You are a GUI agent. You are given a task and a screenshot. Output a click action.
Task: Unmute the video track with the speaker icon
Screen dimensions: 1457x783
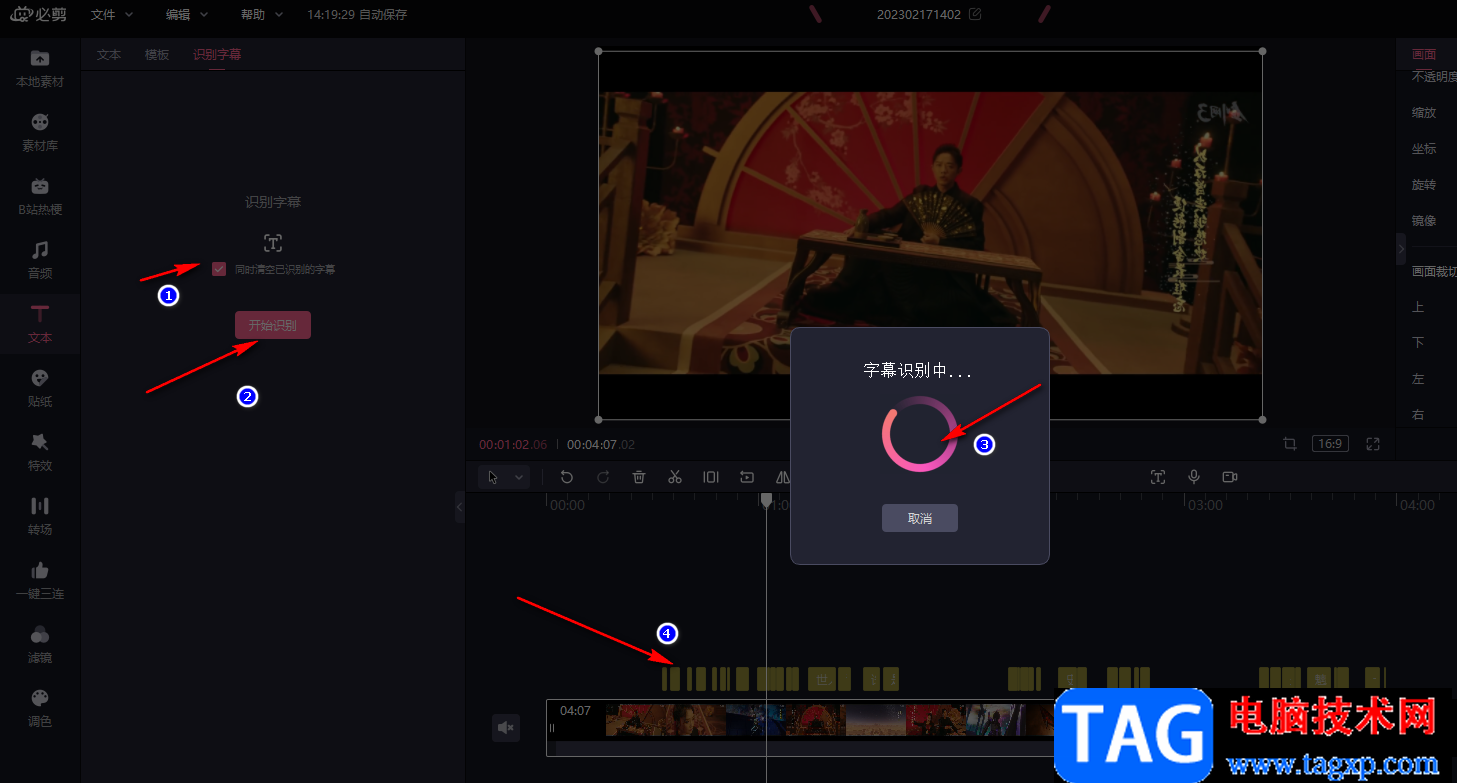[x=506, y=728]
